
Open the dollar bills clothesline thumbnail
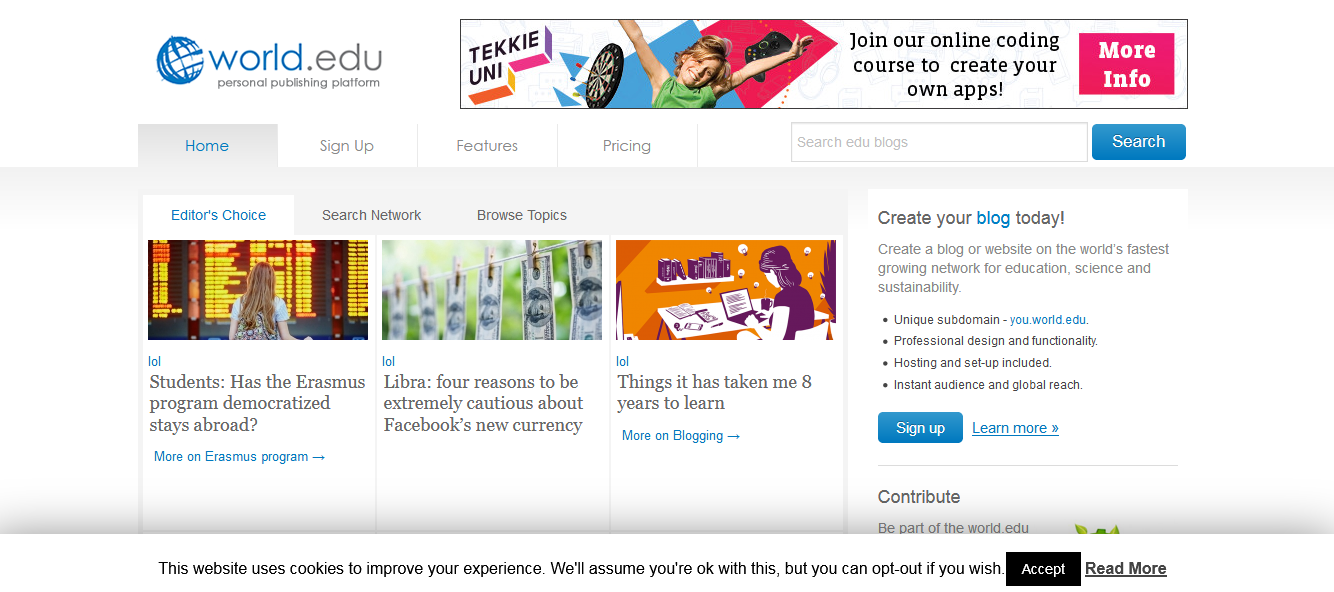click(x=492, y=290)
